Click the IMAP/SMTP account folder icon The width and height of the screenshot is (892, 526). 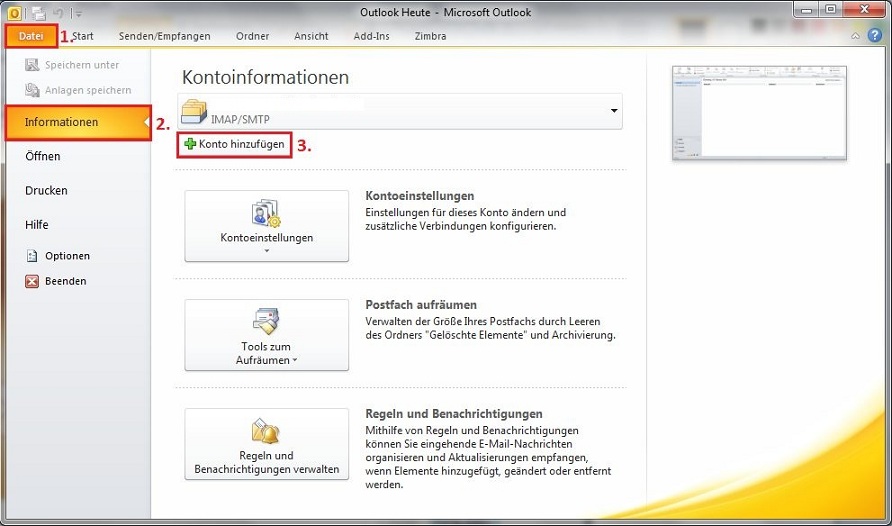194,112
